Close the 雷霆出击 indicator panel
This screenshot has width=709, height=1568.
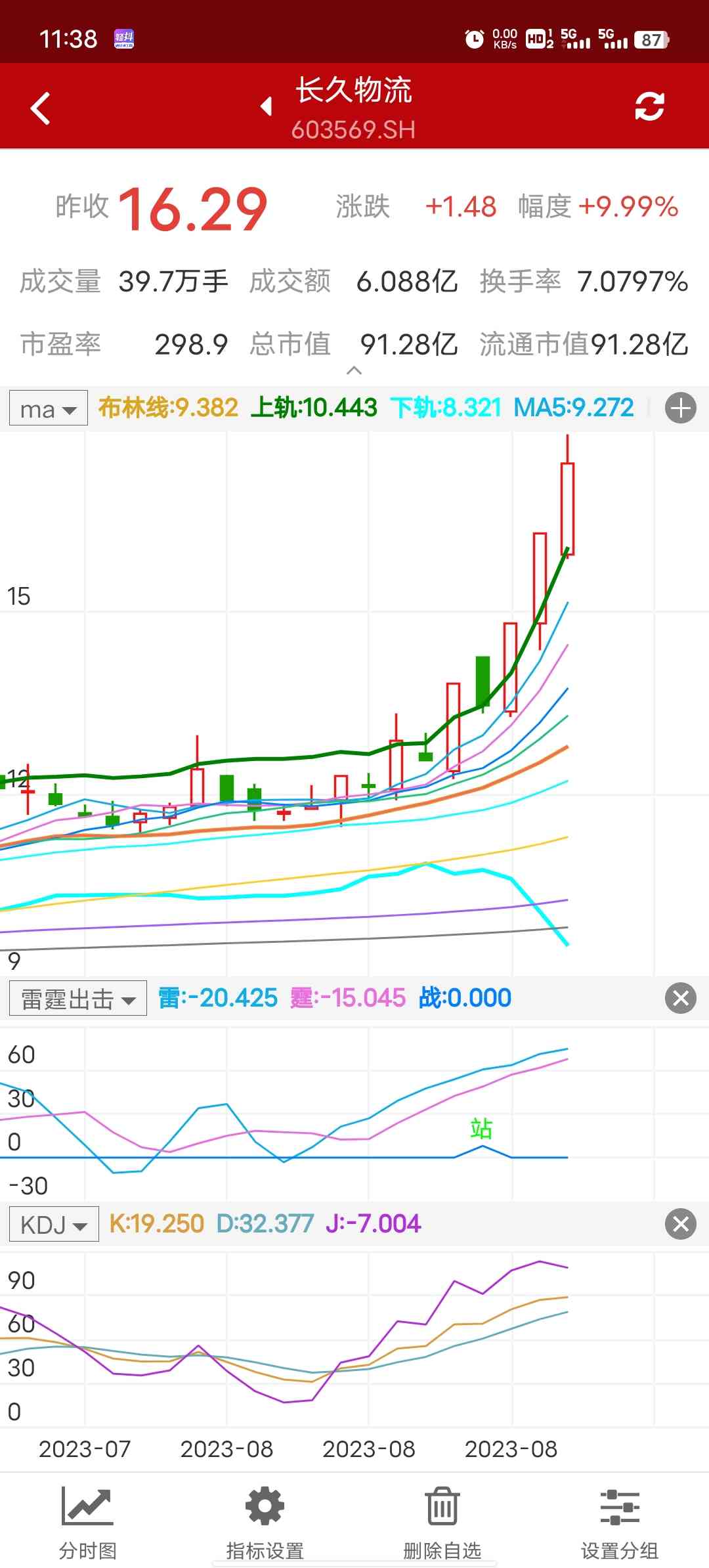(x=680, y=998)
